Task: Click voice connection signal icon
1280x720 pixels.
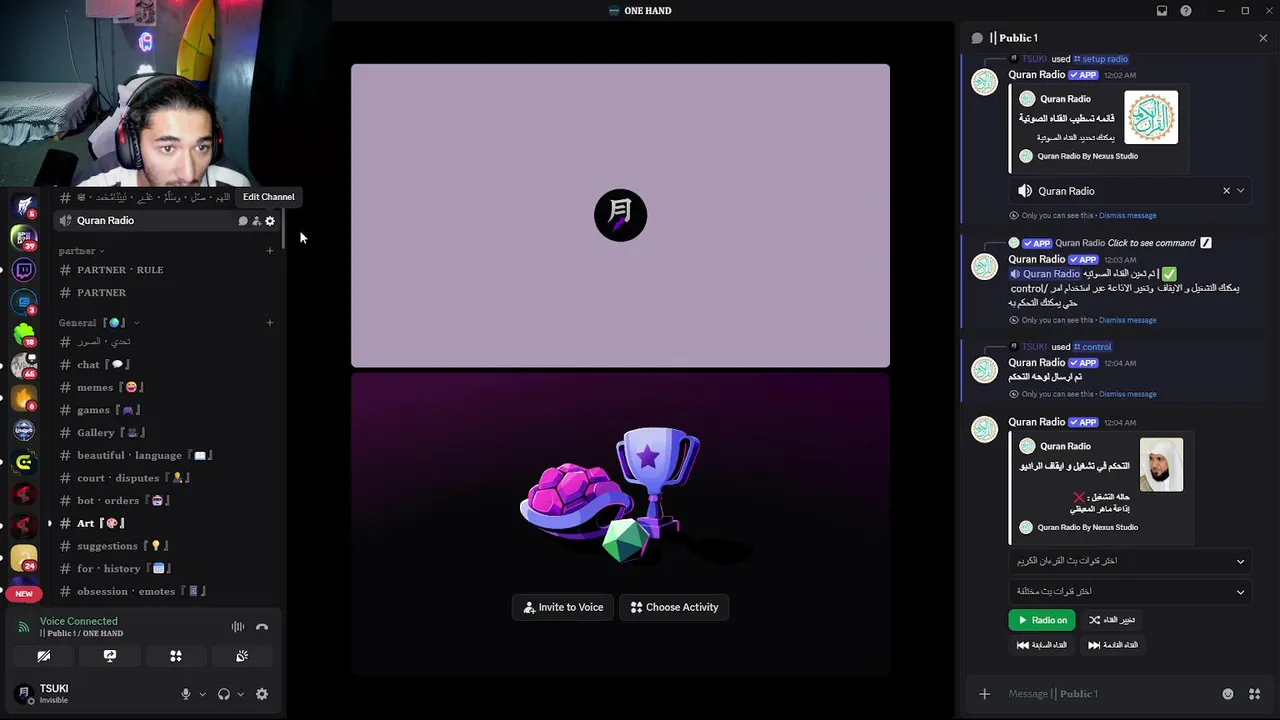Action: 24,627
